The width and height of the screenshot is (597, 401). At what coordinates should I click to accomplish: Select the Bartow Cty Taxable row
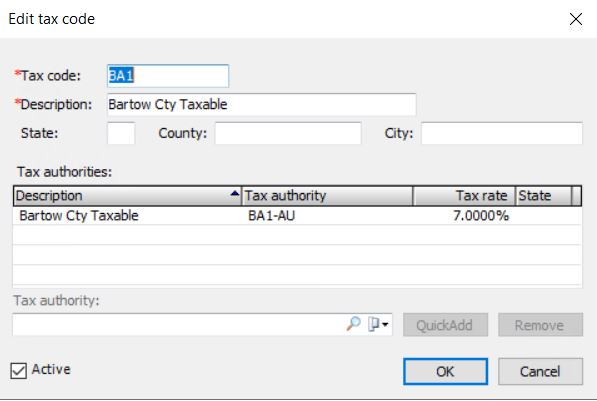pyautogui.click(x=297, y=216)
